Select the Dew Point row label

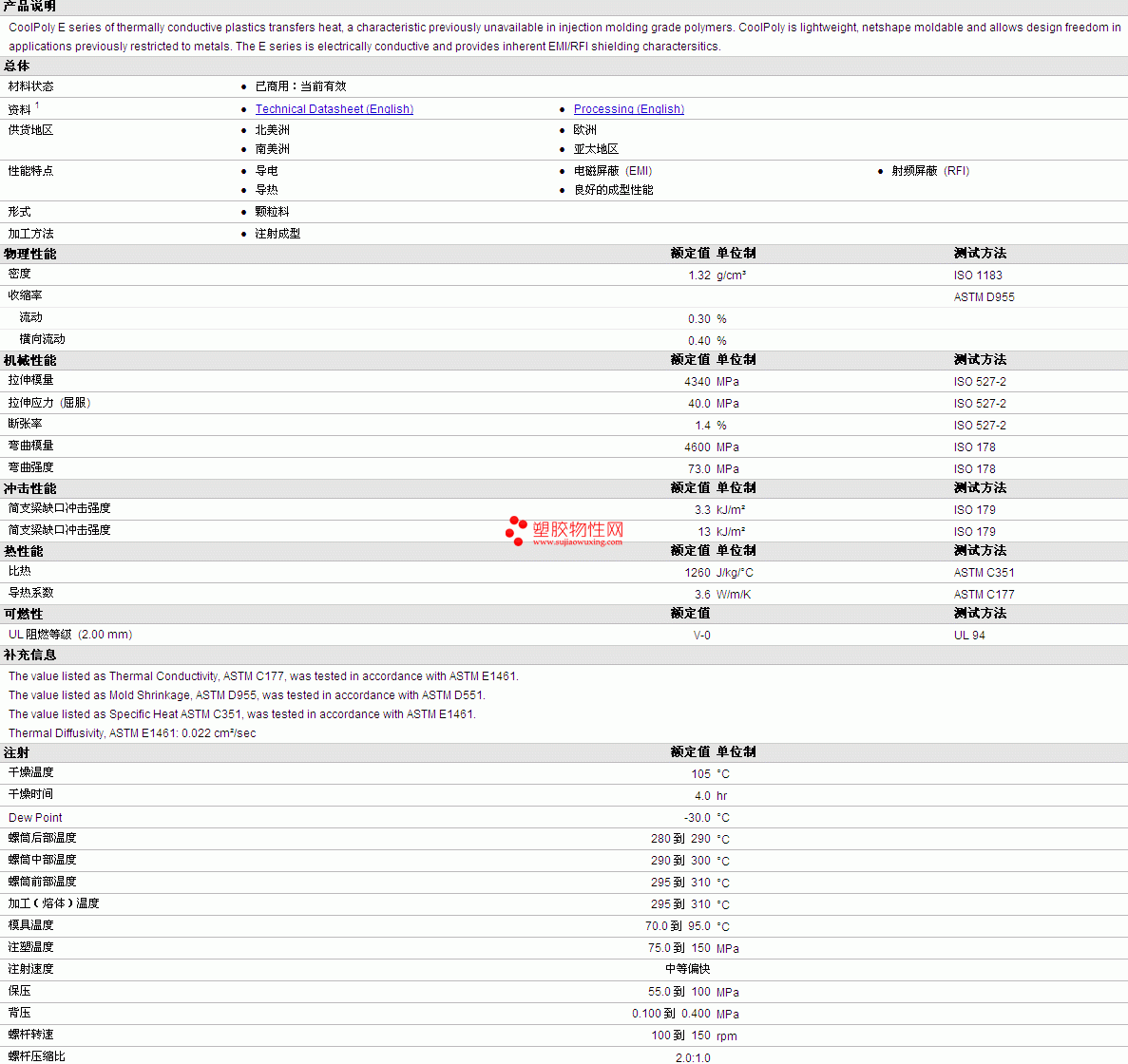tap(35, 818)
